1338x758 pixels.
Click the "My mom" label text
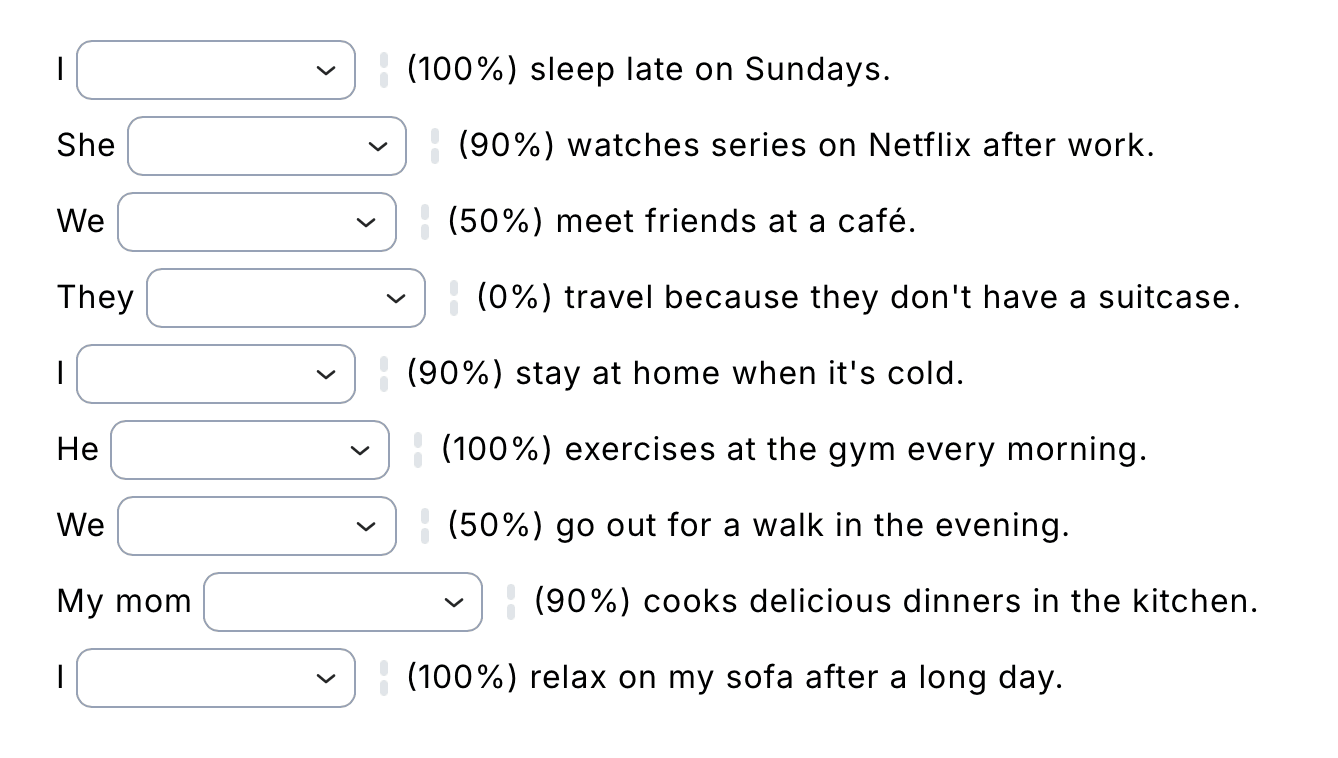tap(124, 603)
